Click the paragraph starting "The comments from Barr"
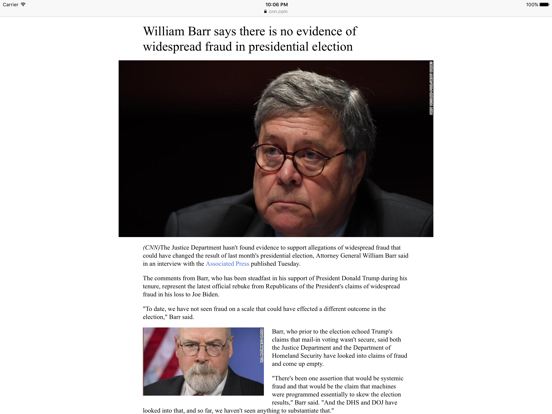 point(275,286)
